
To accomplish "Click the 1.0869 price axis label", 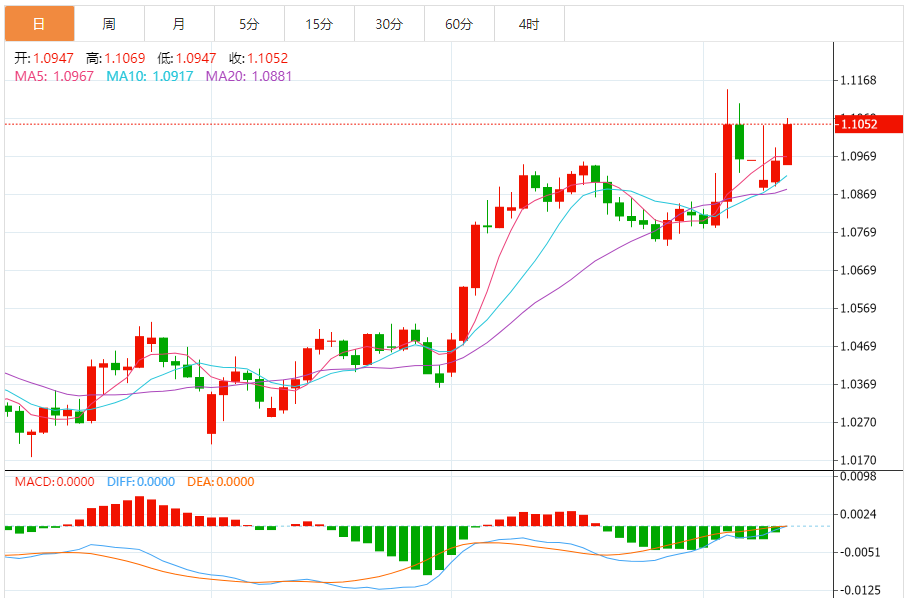I will [x=858, y=194].
